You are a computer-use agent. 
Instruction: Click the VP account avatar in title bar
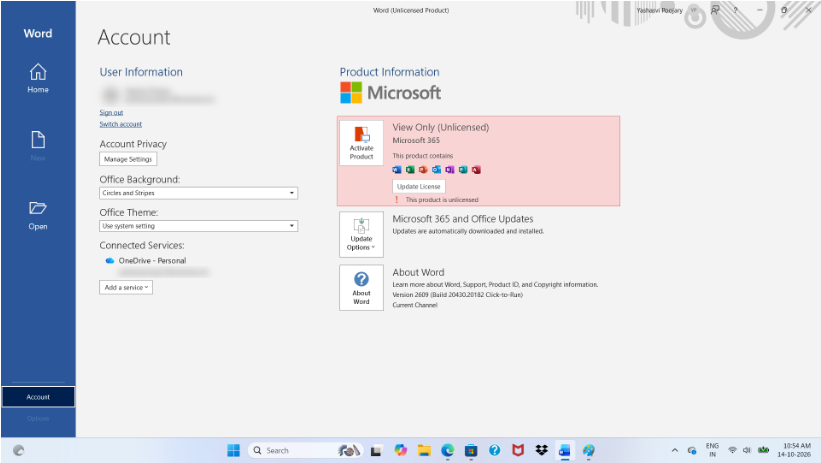pyautogui.click(x=694, y=10)
